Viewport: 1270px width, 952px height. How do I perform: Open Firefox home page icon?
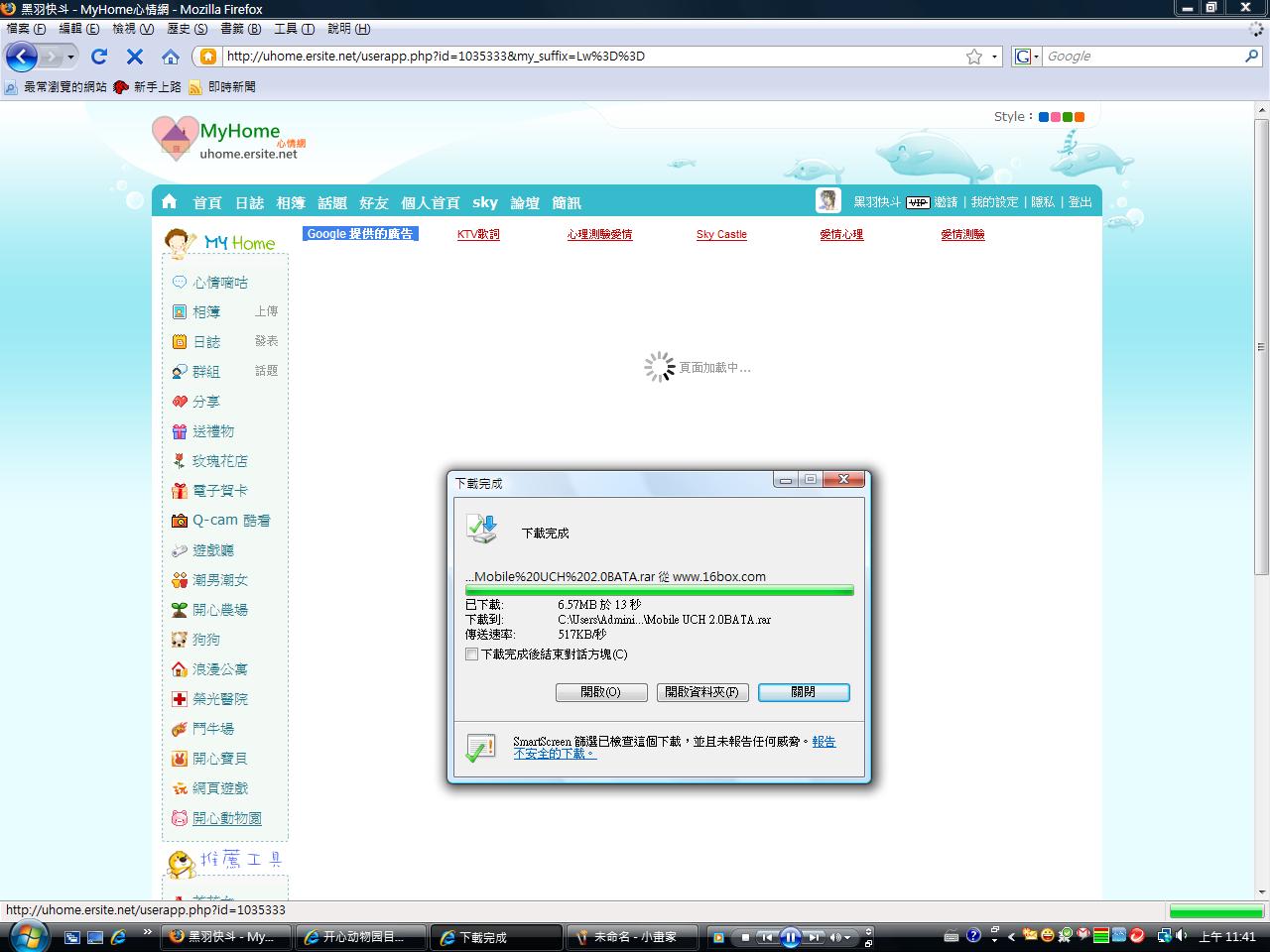click(171, 57)
